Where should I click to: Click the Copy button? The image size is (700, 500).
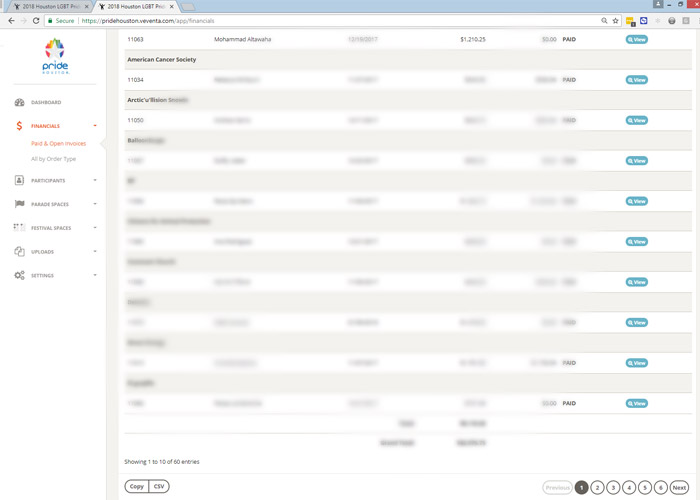click(x=137, y=487)
